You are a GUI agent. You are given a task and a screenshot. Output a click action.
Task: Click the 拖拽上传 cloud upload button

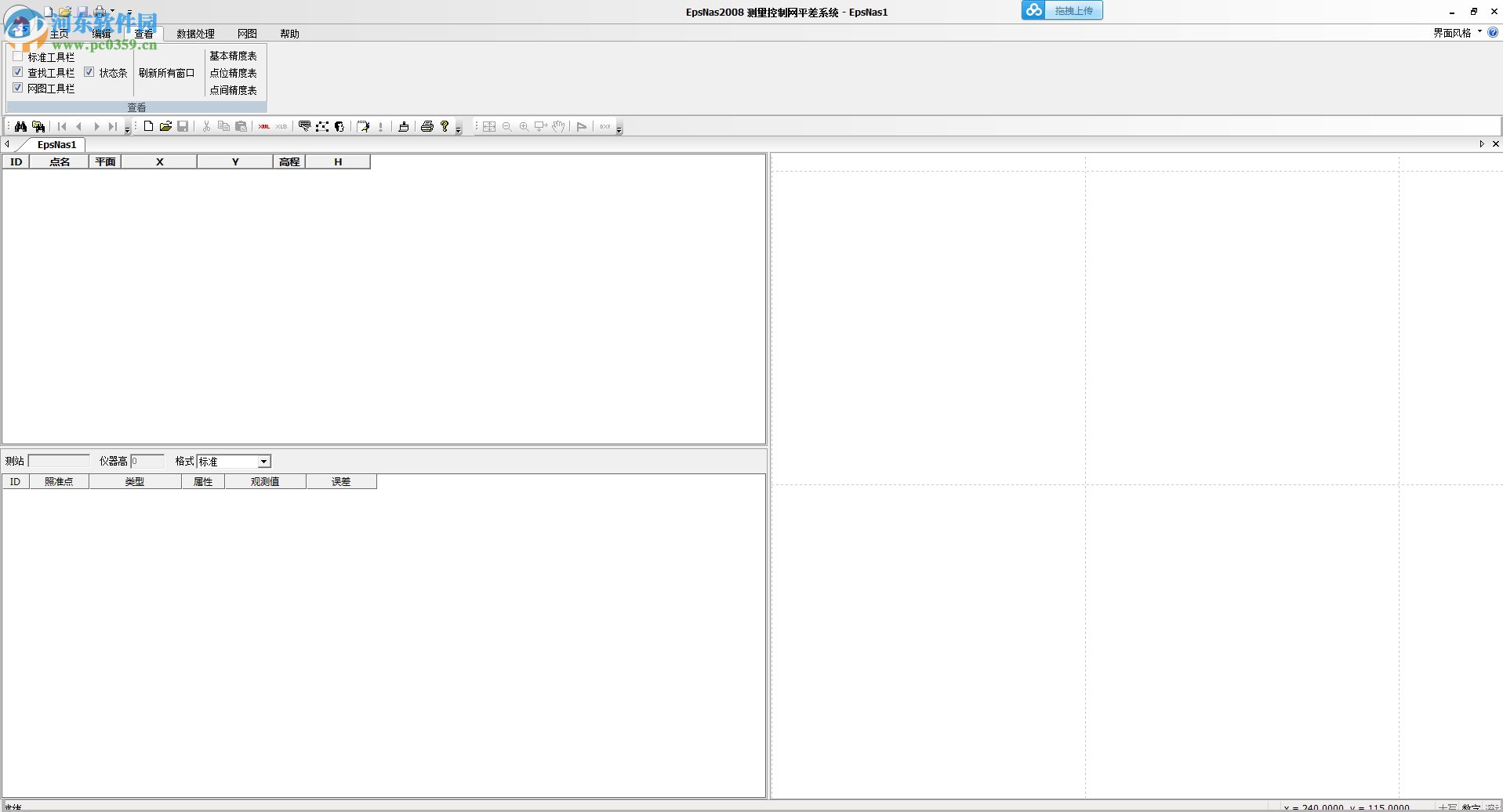1062,10
